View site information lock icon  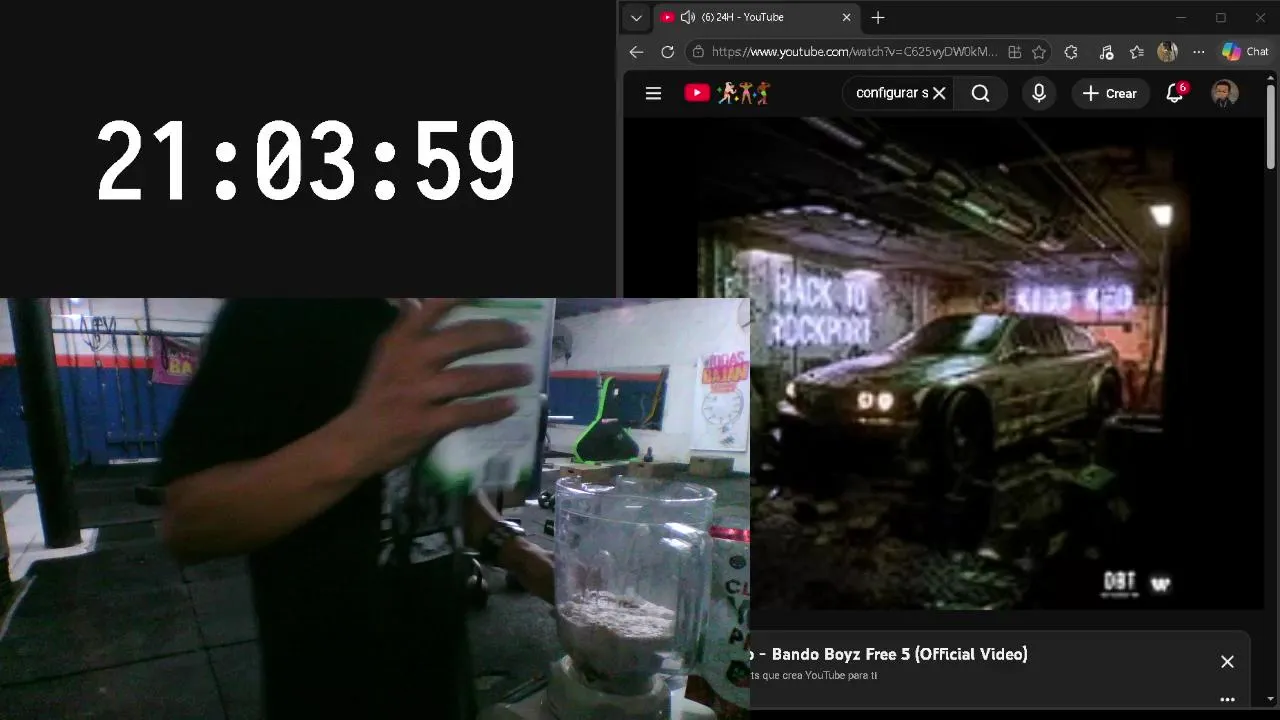coord(698,52)
